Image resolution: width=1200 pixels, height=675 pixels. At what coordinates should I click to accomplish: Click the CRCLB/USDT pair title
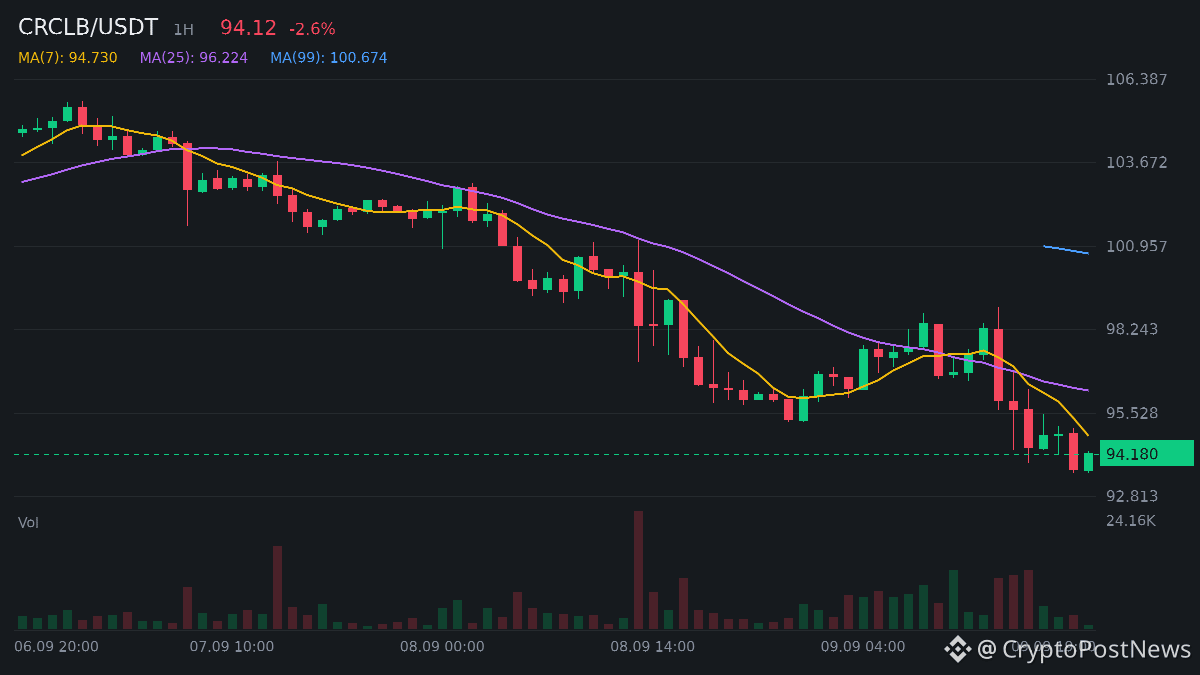tap(88, 28)
